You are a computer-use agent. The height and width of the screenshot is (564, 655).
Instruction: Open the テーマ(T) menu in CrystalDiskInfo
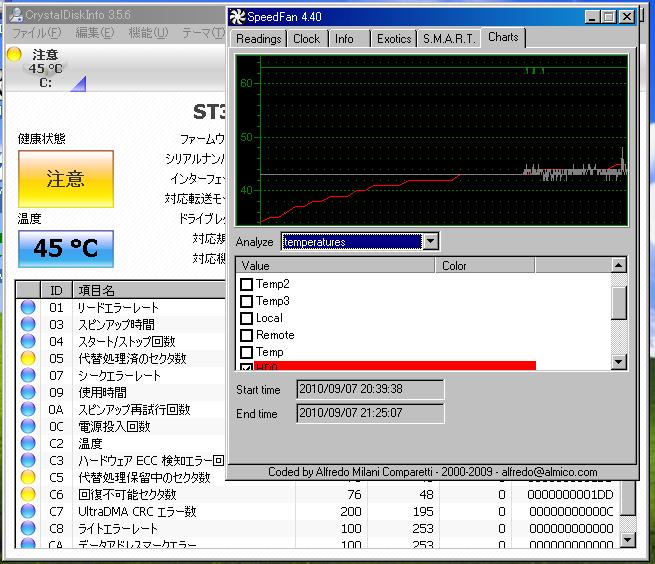pos(203,33)
